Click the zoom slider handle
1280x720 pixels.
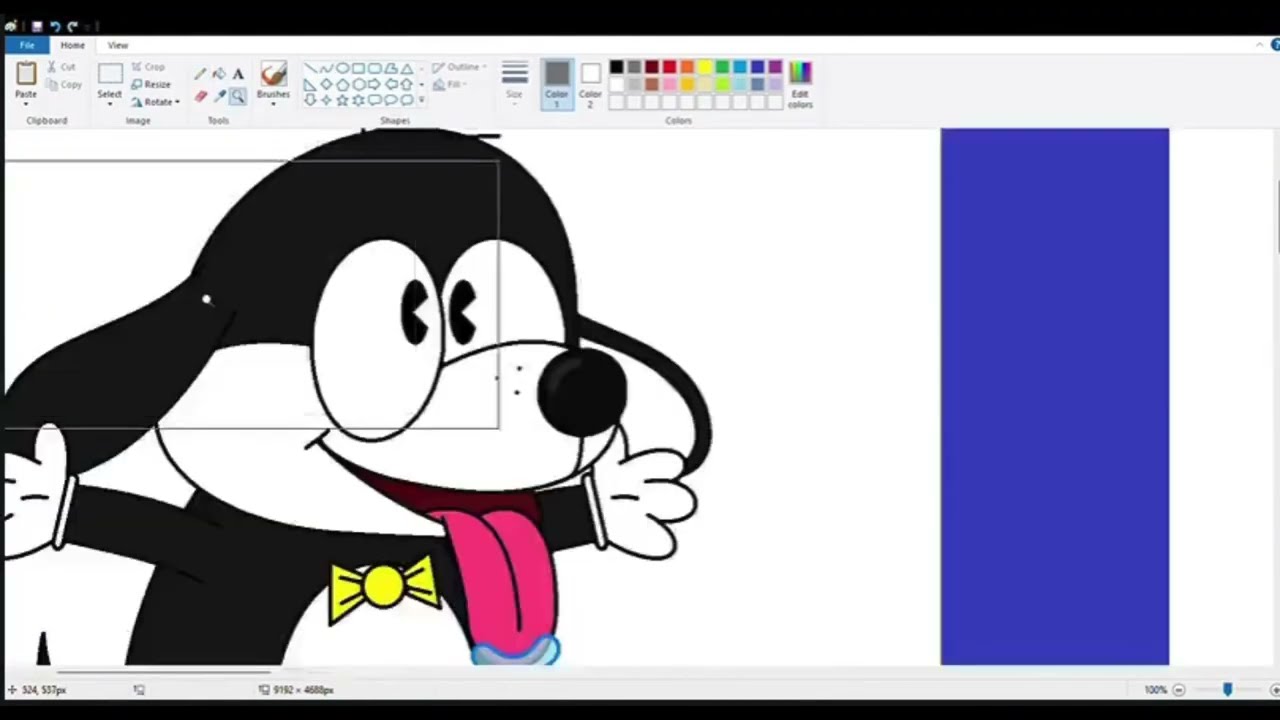click(1227, 690)
